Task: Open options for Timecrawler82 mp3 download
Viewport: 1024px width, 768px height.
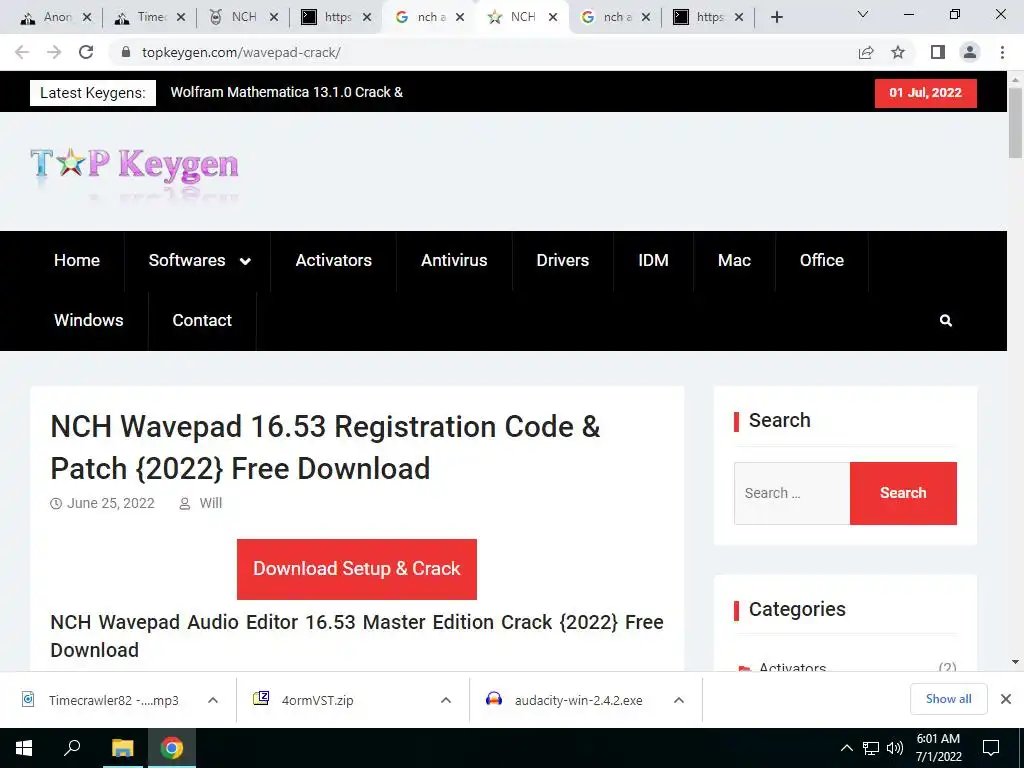Action: pyautogui.click(x=213, y=700)
